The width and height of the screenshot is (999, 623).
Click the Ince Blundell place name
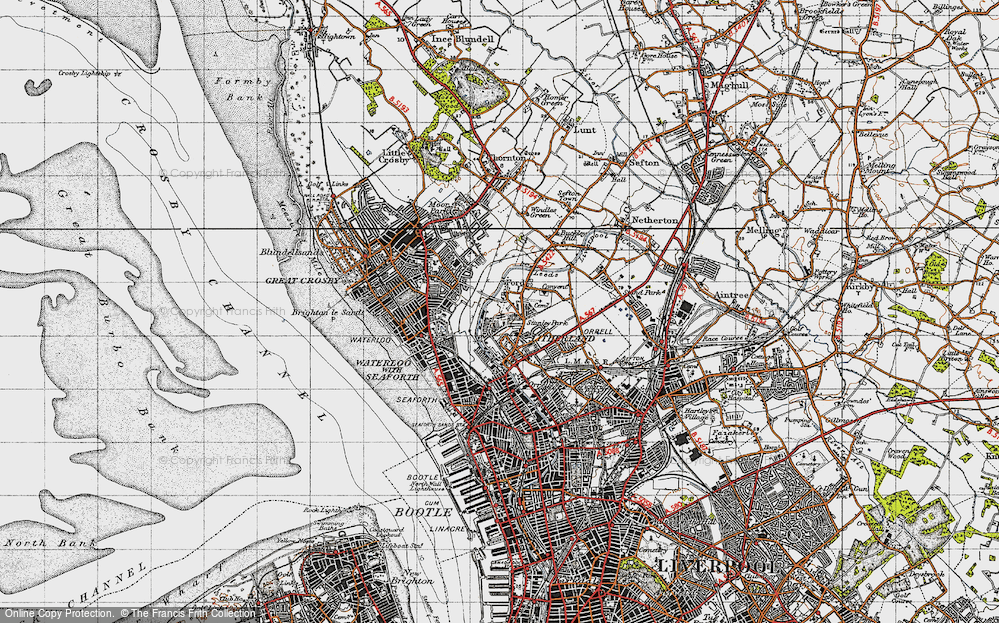pyautogui.click(x=463, y=39)
